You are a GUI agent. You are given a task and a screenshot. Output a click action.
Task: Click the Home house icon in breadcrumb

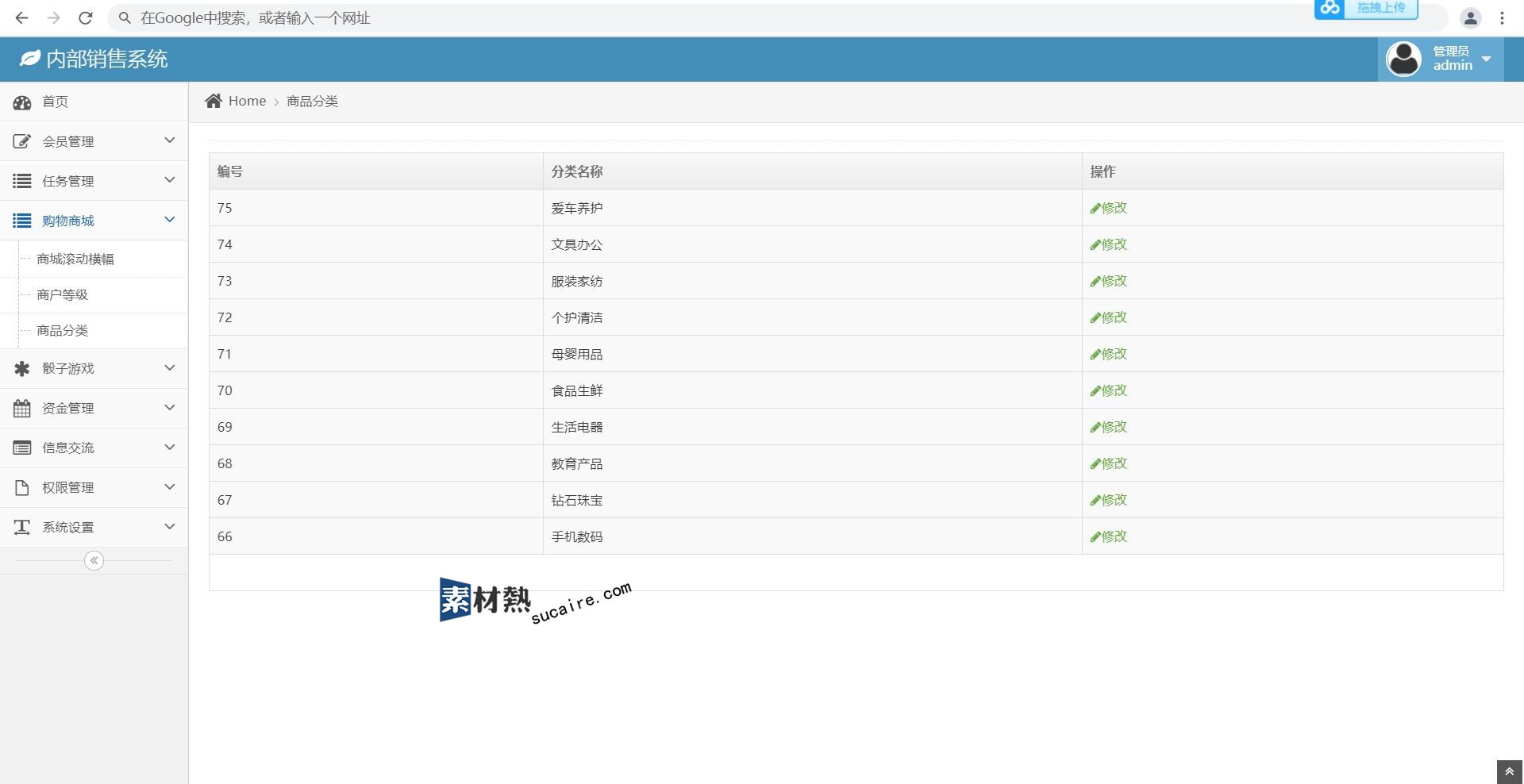pyautogui.click(x=214, y=101)
